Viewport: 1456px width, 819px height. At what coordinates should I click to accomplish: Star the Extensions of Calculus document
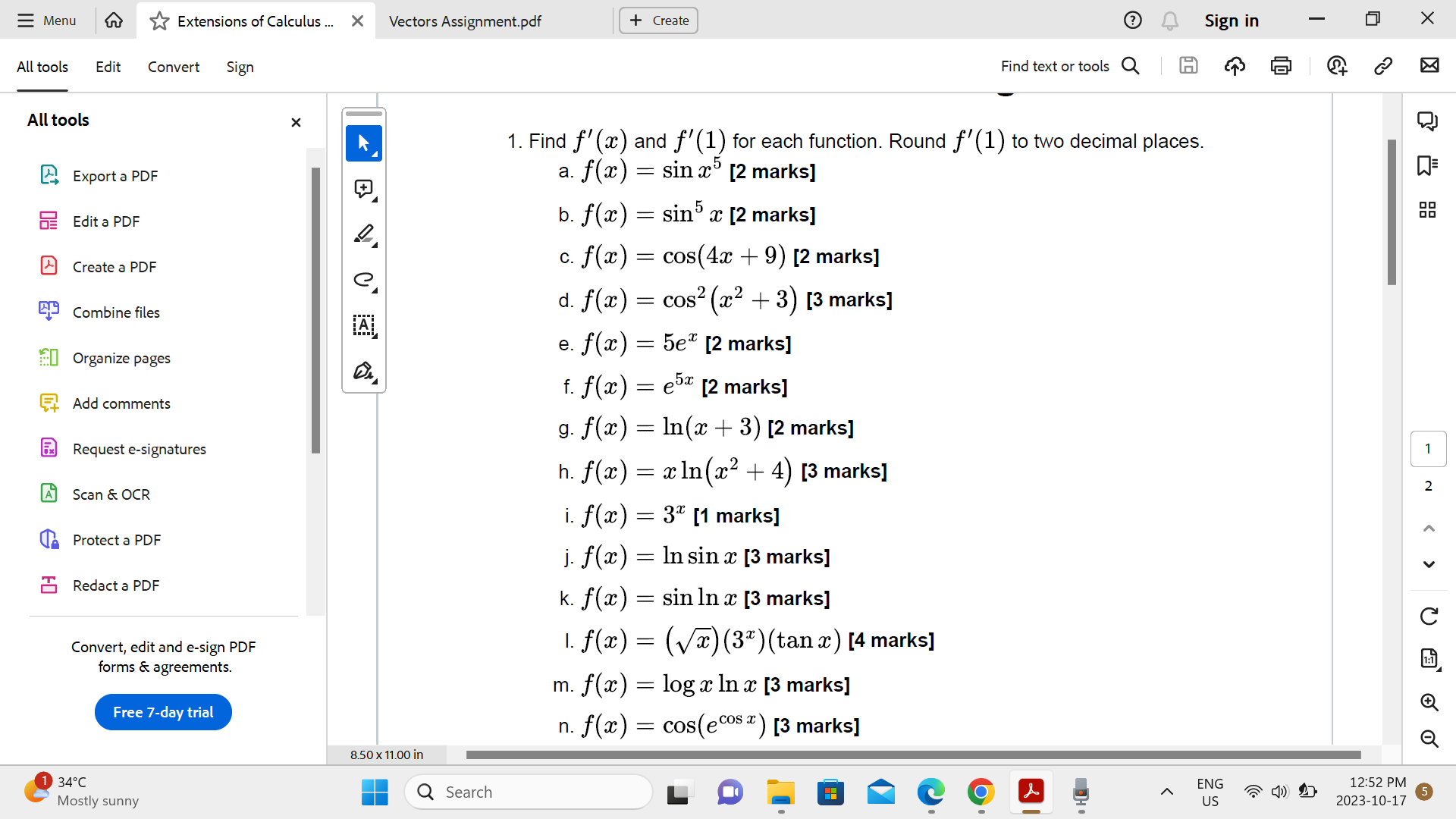pos(159,21)
